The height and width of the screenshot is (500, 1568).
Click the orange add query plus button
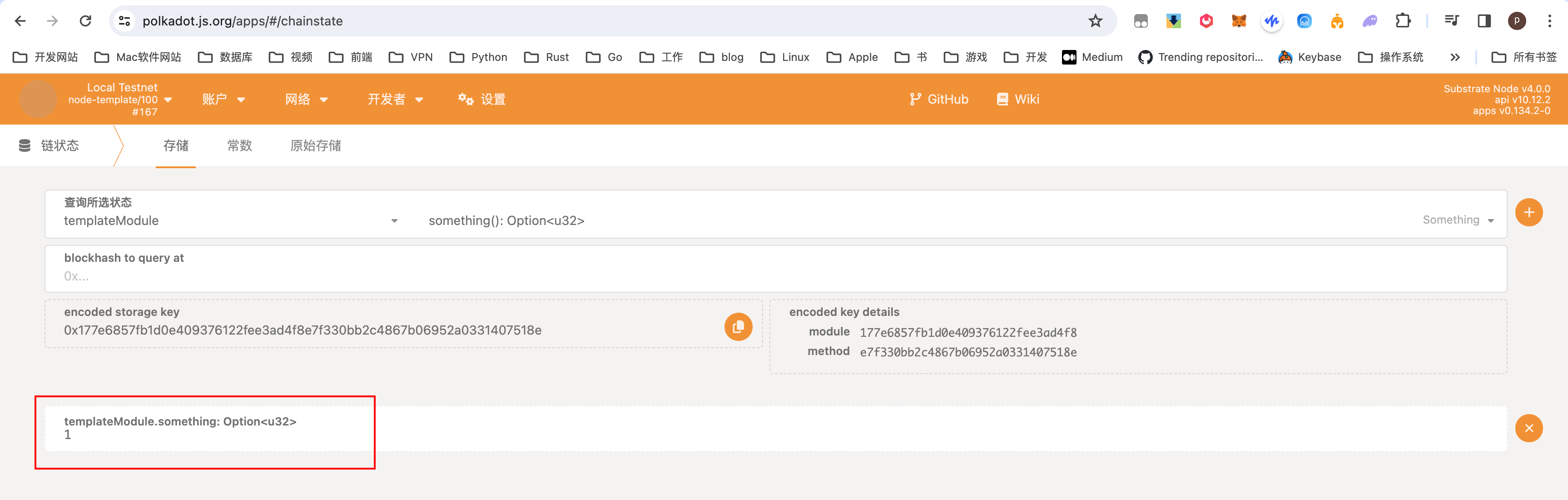pyautogui.click(x=1528, y=213)
